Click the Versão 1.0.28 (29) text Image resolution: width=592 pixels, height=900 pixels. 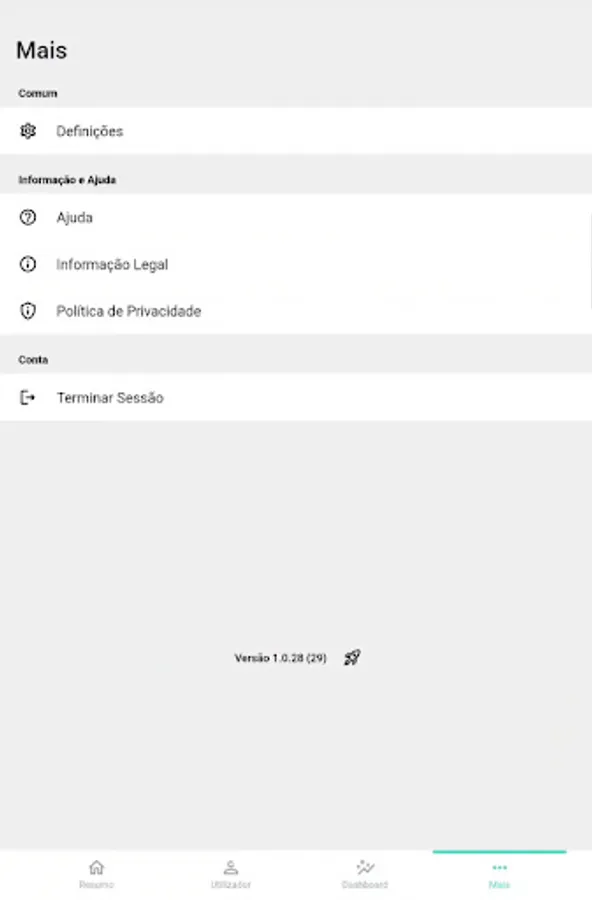click(280, 658)
